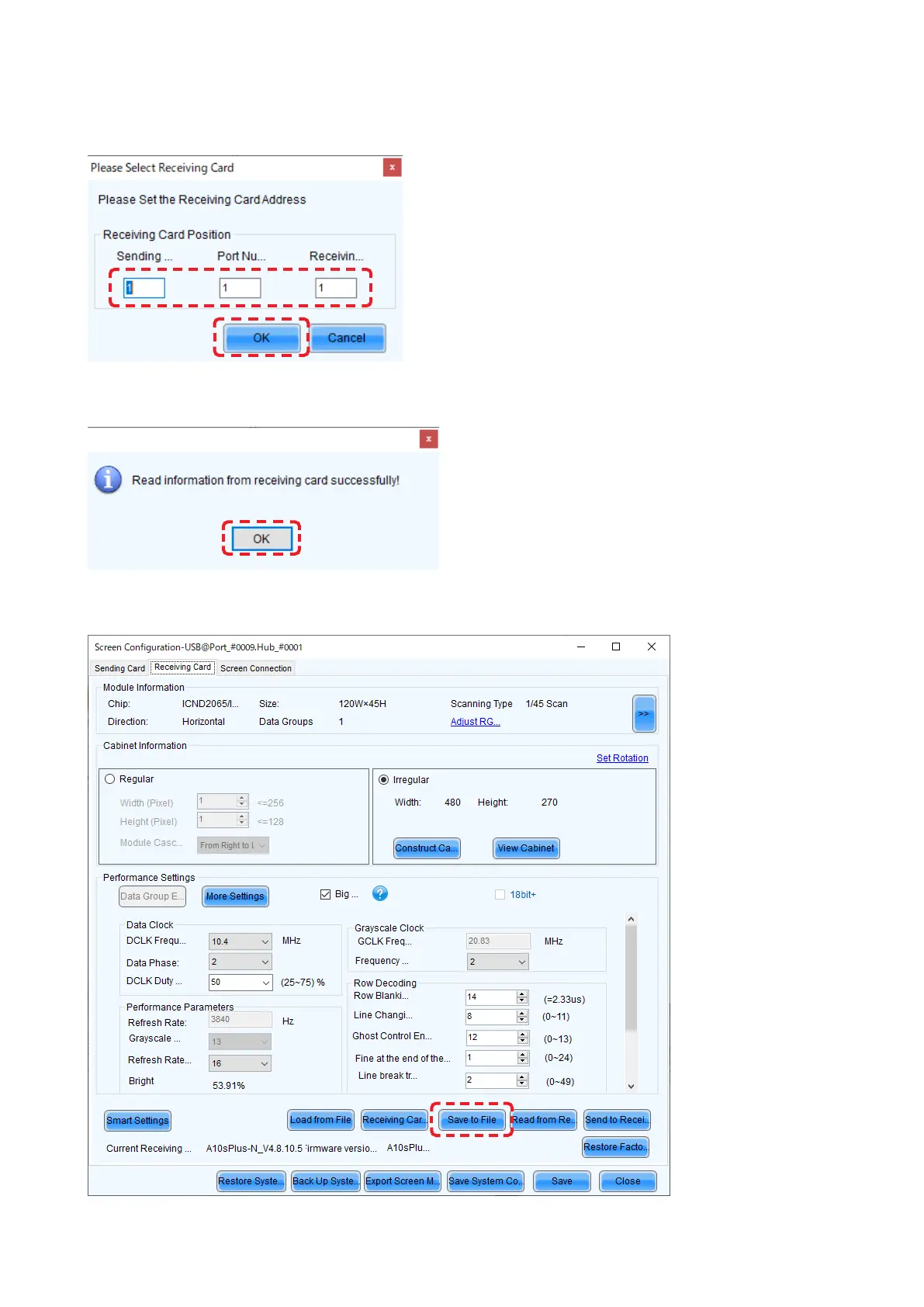Close the Please Select Receiving Card dialog
Viewport: 924px width, 1307px height.
393,167
